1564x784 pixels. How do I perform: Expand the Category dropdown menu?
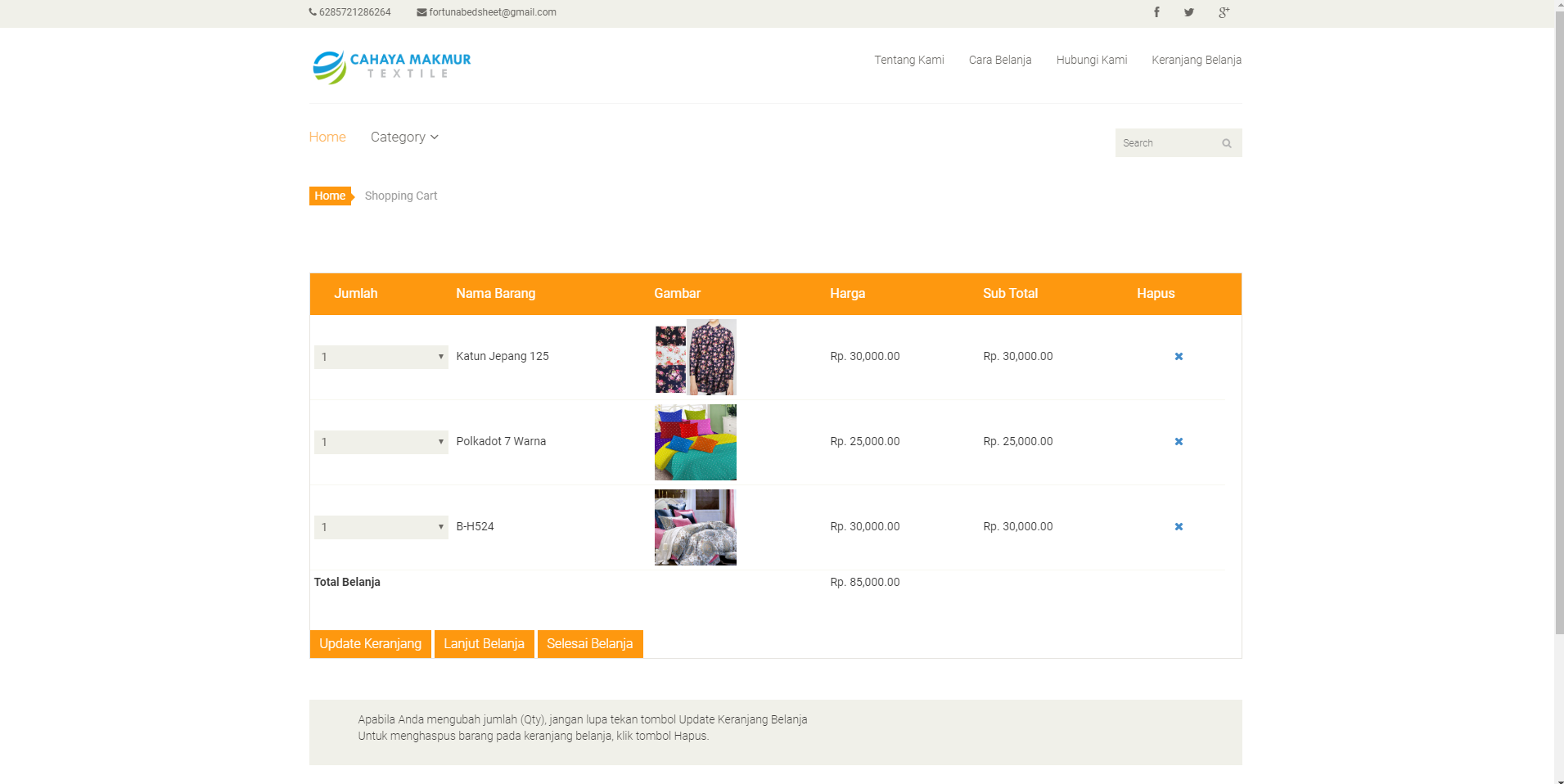point(403,137)
